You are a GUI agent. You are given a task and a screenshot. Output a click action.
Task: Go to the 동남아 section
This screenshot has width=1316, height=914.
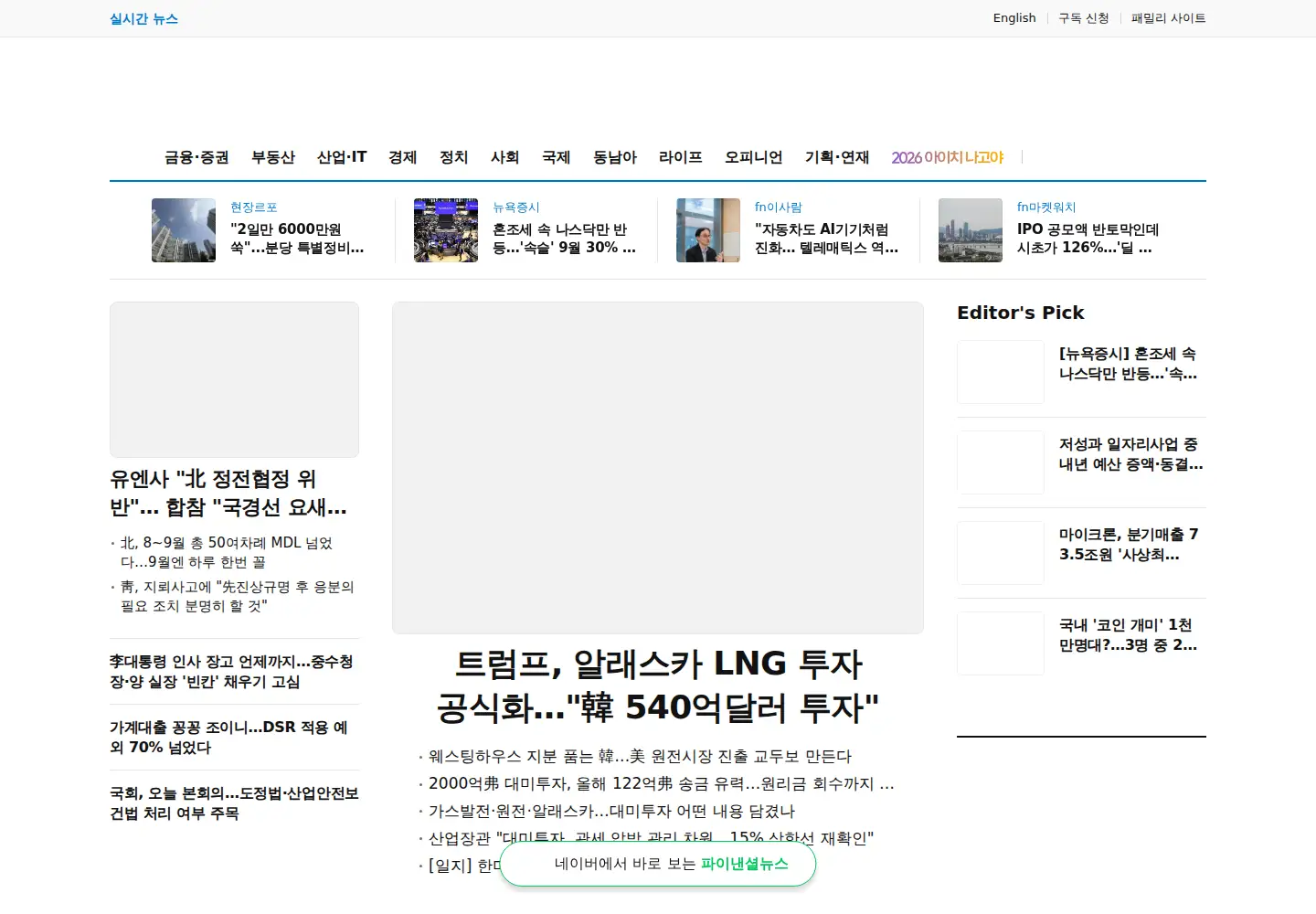615,157
